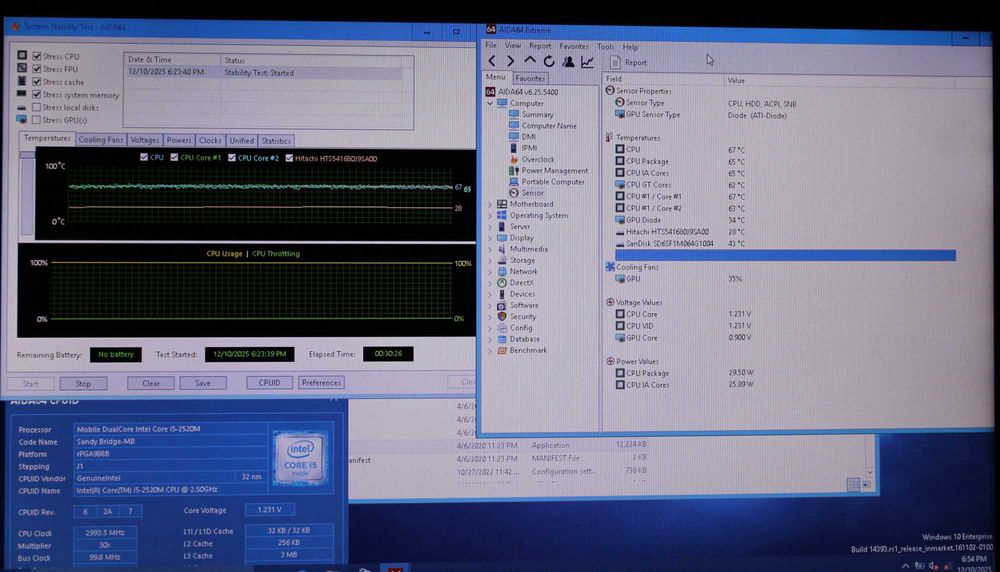This screenshot has width=1000, height=572.
Task: Enable Stress GPU(s) checkbox
Action: (x=37, y=120)
